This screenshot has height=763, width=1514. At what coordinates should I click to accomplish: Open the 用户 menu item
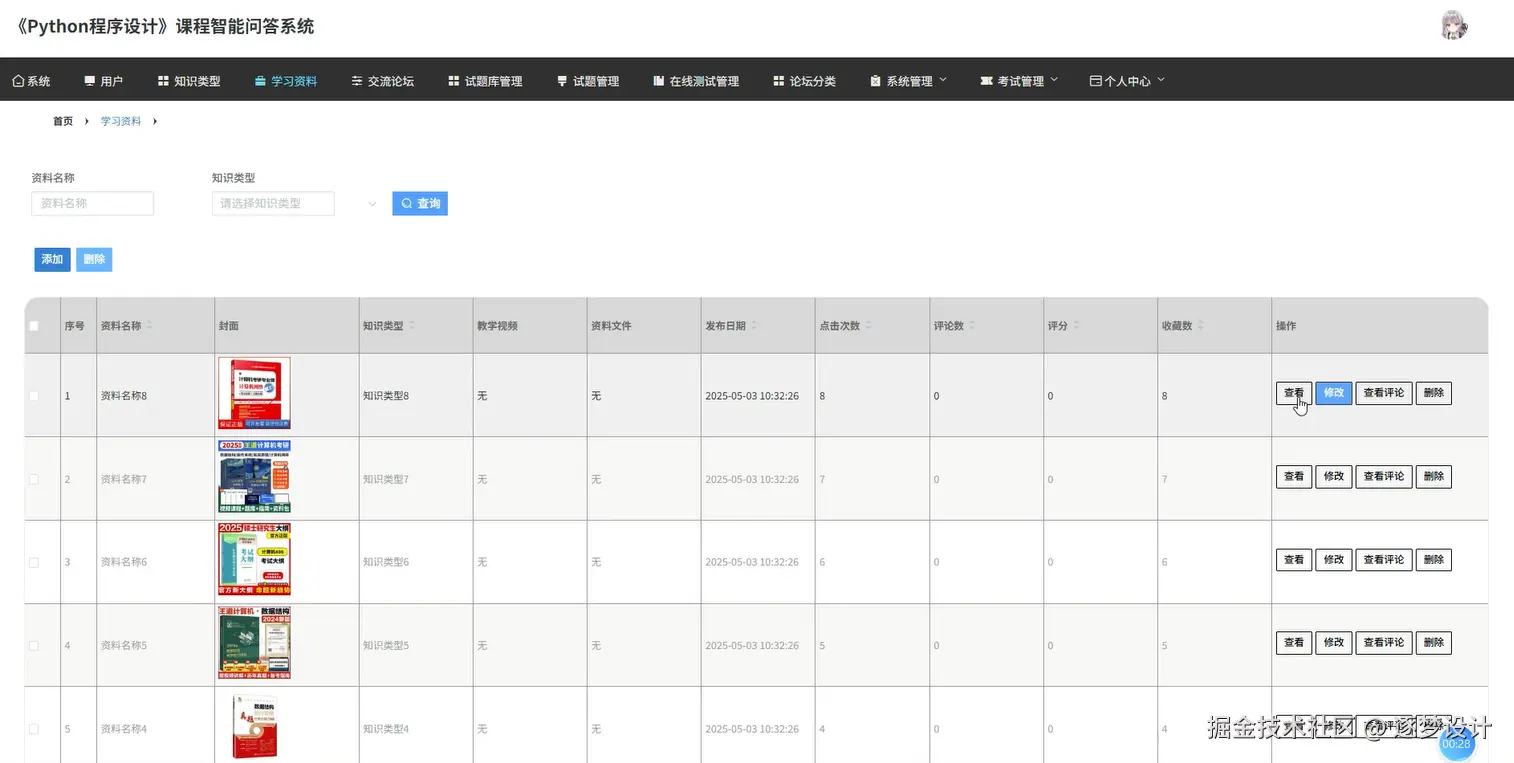tap(104, 81)
